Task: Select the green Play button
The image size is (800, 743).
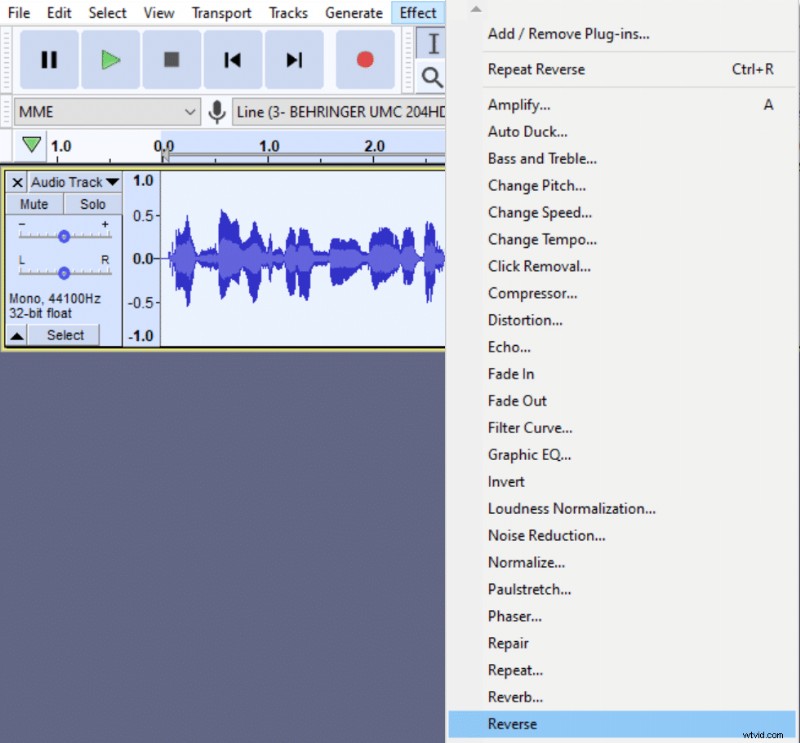Action: click(x=110, y=60)
